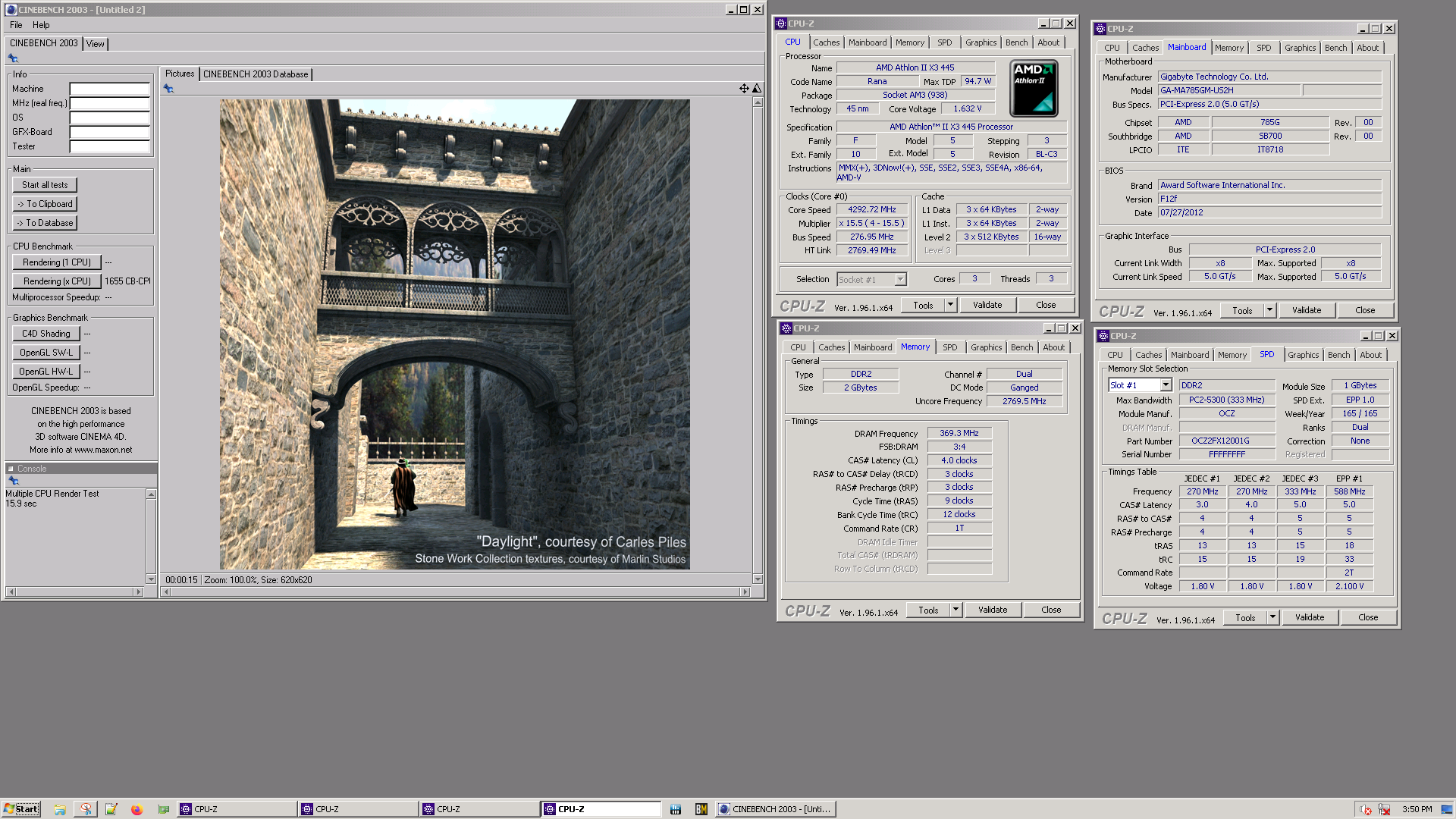The width and height of the screenshot is (1456, 819).
Task: Click the pin icon under the CINEBENCH 2003 tab
Action: click(13, 58)
